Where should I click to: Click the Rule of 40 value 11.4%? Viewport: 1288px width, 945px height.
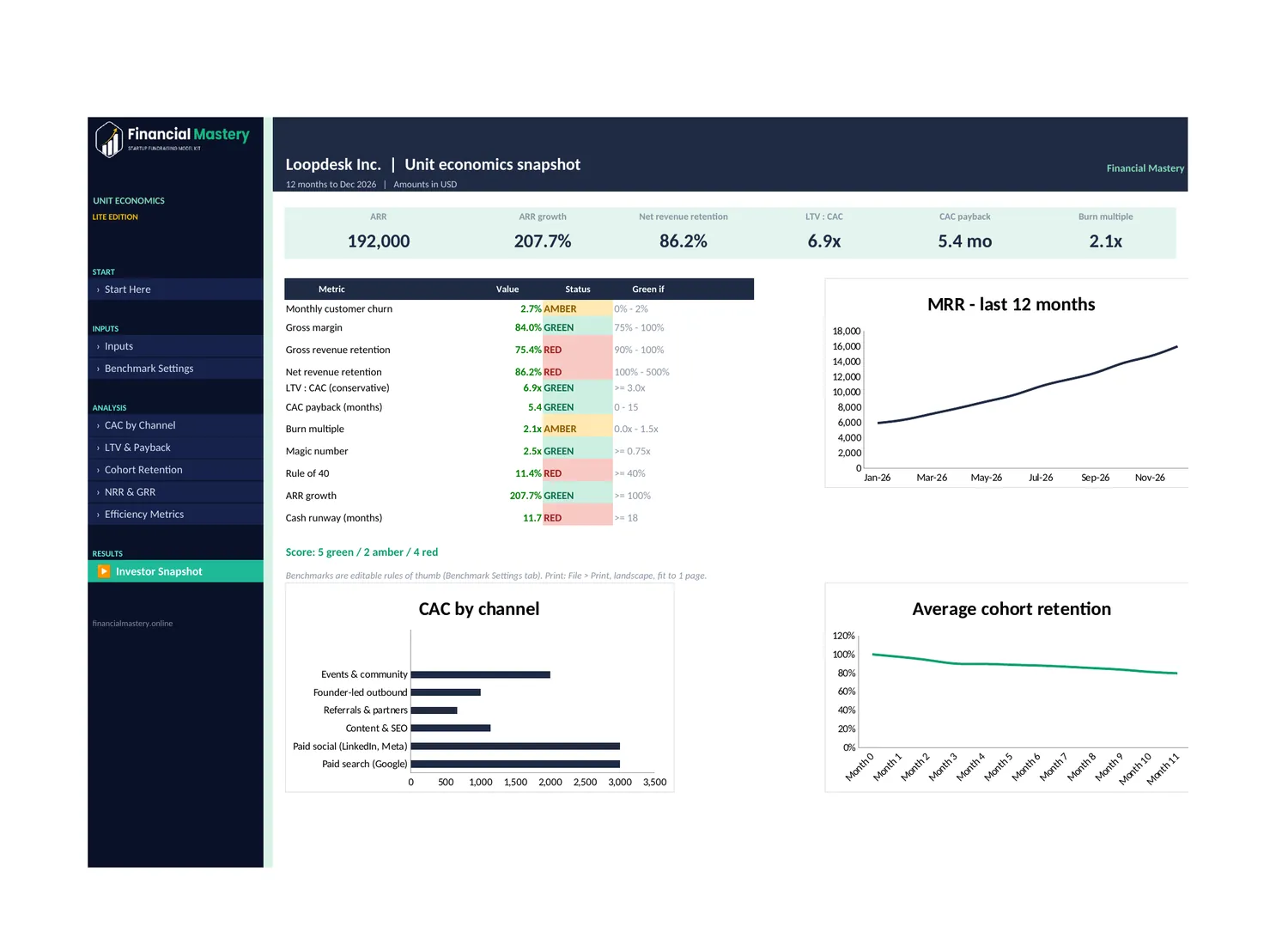tap(528, 474)
